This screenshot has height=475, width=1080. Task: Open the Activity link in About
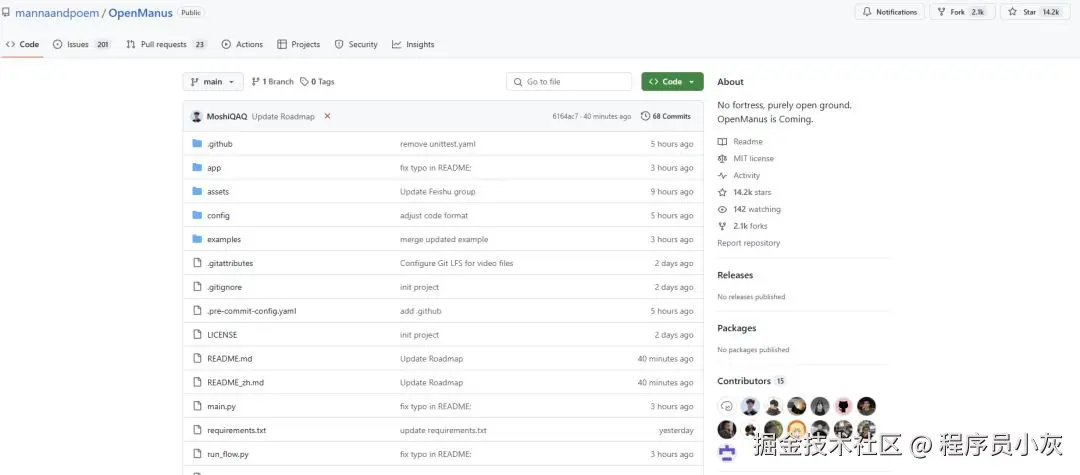tap(738, 176)
